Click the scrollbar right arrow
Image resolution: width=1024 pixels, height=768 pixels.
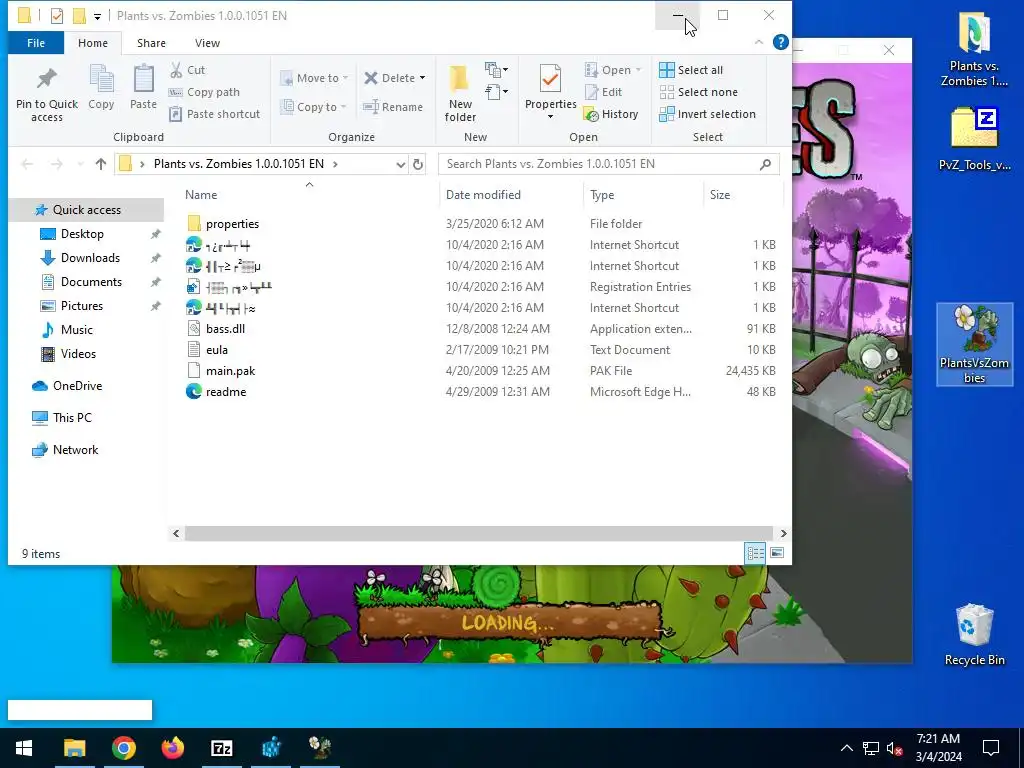783,534
